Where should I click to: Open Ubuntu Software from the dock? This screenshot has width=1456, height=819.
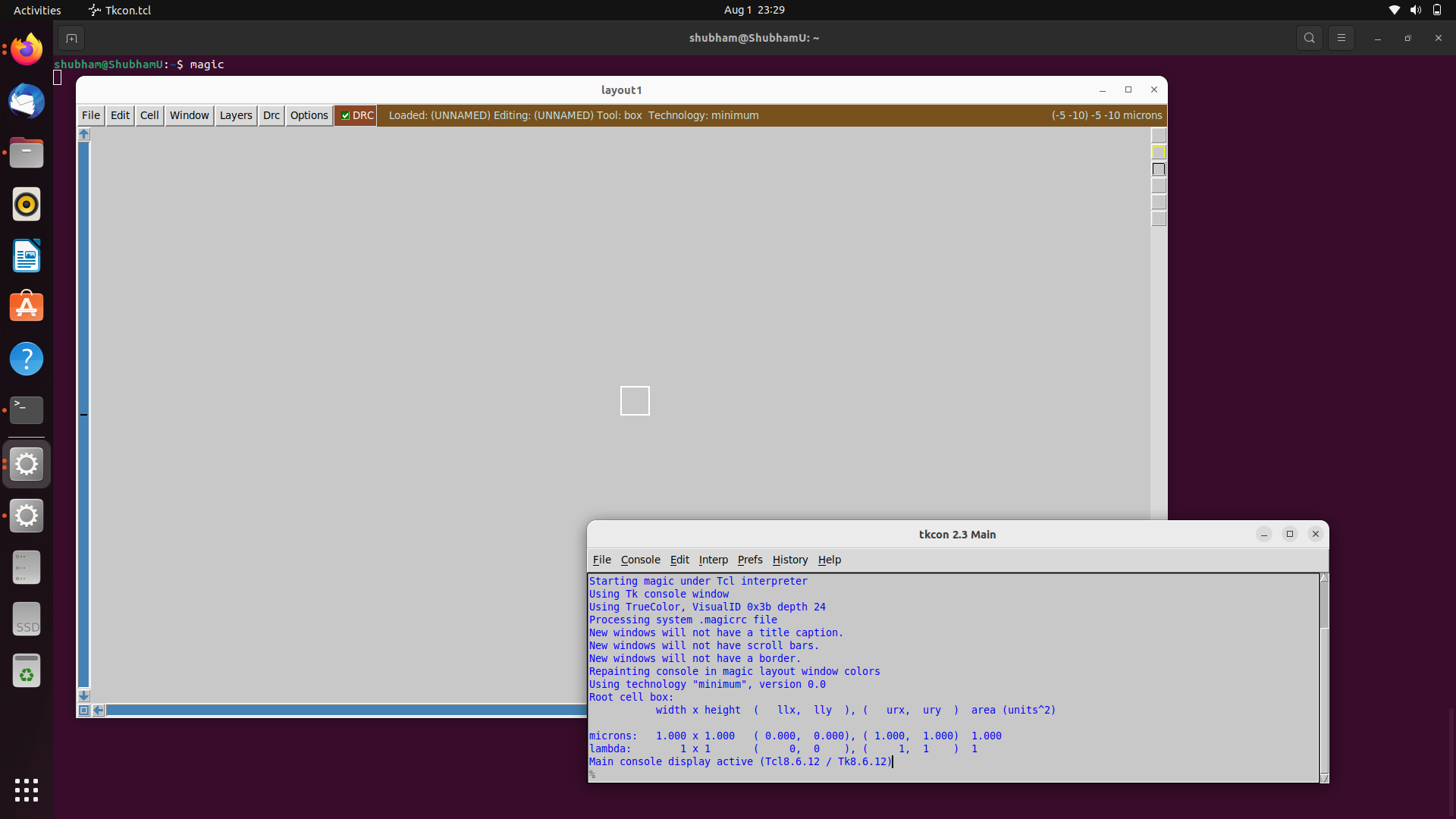coord(27,307)
